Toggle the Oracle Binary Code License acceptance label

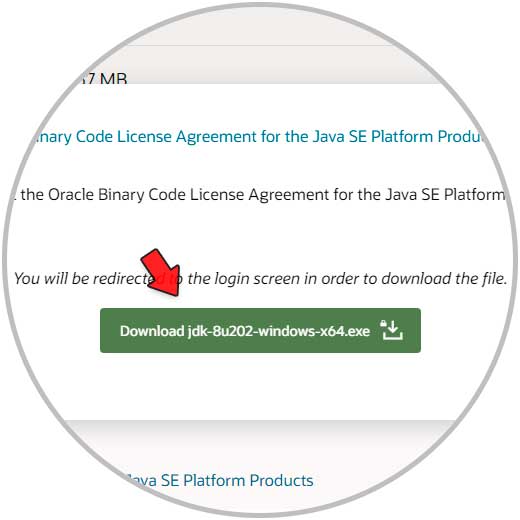[x=260, y=195]
